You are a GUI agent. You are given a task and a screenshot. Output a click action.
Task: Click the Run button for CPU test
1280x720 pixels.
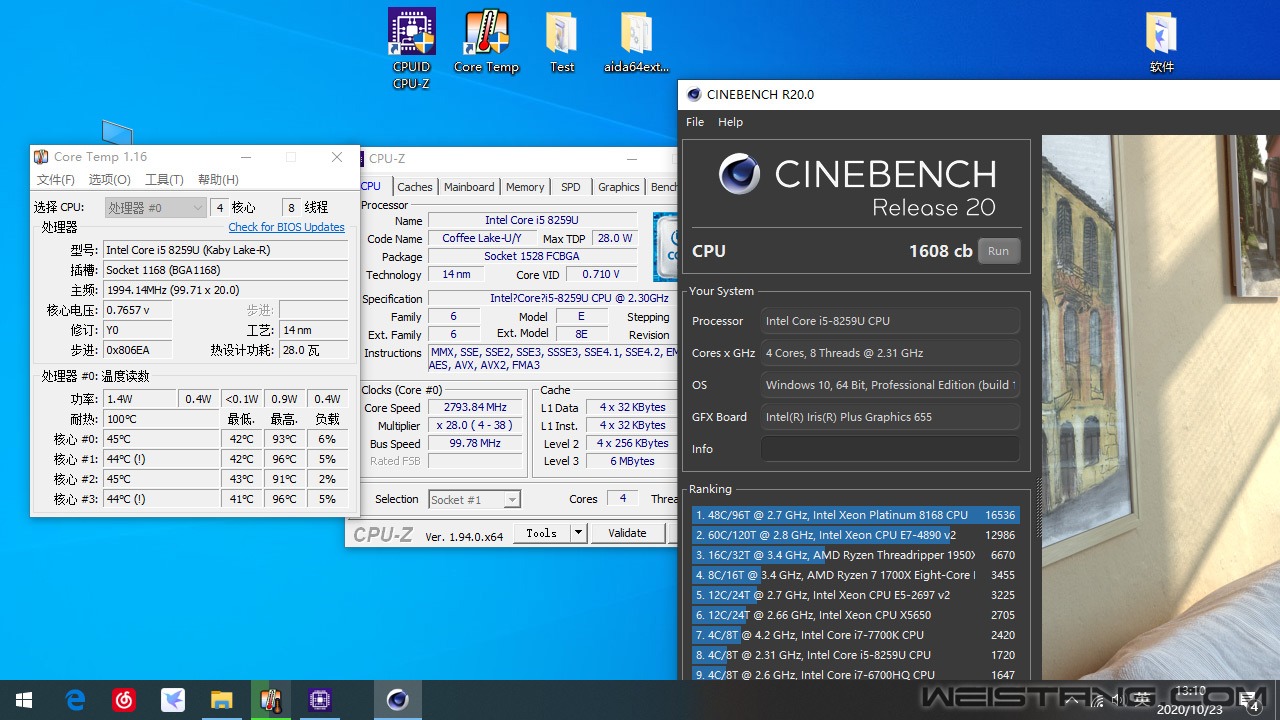(999, 251)
